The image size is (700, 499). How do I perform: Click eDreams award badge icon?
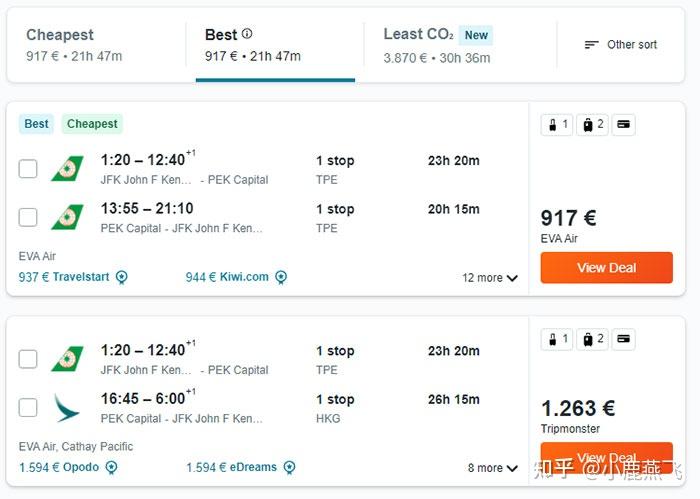click(289, 467)
